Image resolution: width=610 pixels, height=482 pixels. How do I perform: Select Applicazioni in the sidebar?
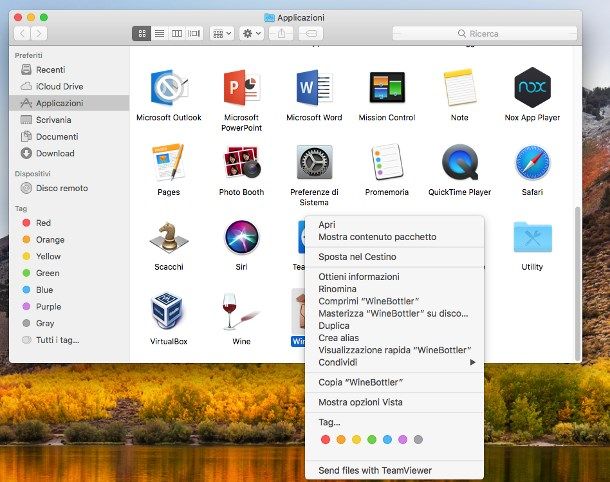pyautogui.click(x=69, y=103)
